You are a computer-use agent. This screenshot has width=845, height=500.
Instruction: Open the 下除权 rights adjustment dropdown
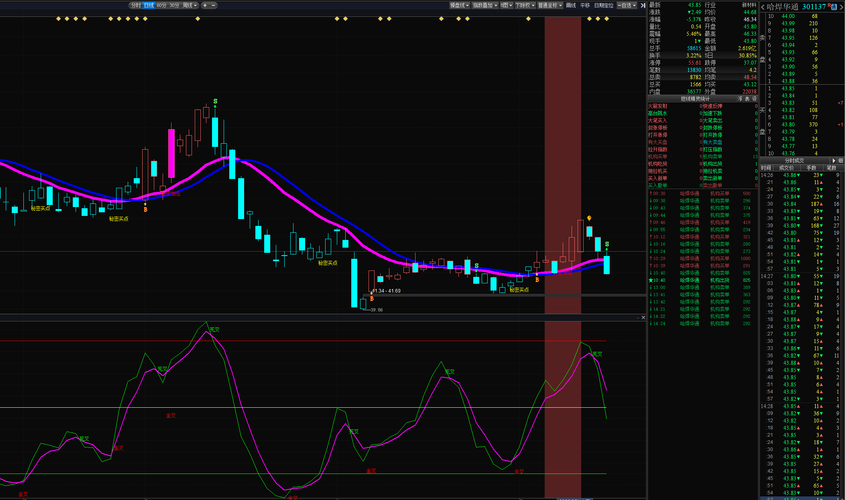(525, 5)
